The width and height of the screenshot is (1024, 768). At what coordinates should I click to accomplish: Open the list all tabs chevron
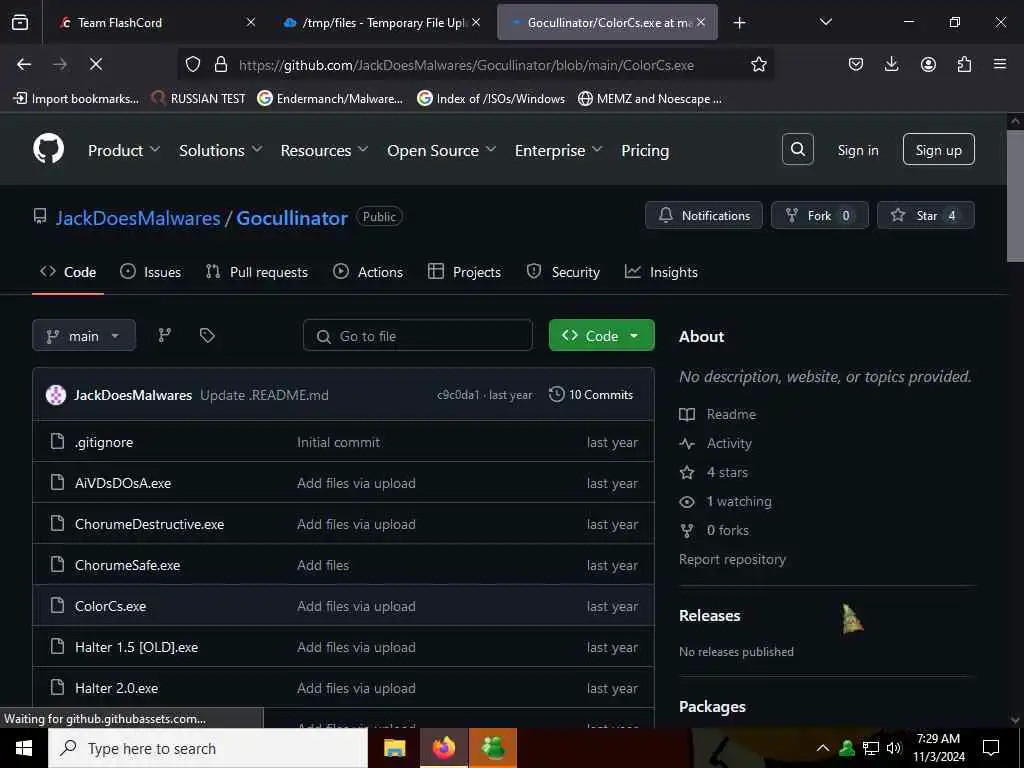(x=825, y=23)
